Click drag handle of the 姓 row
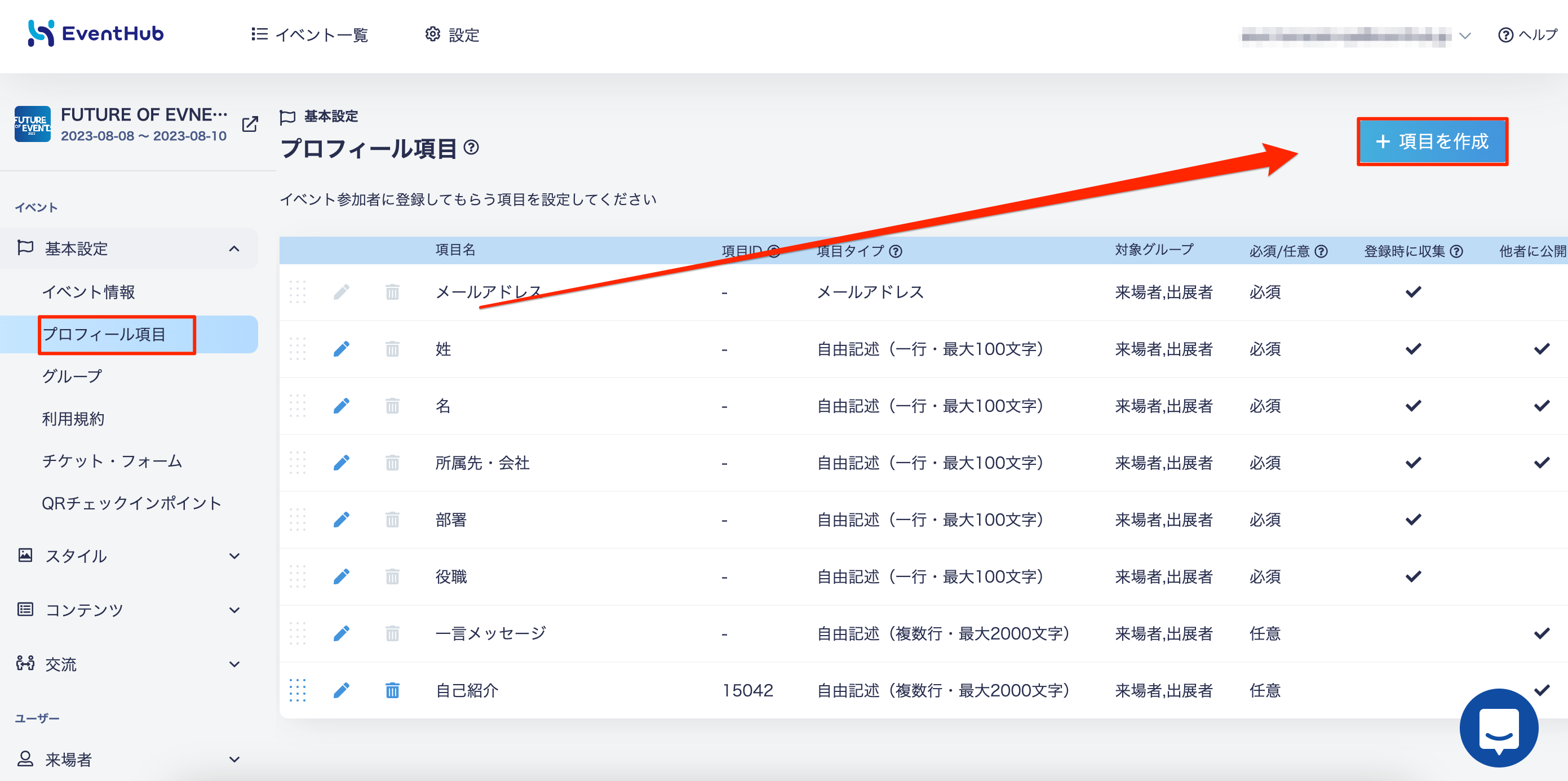 pos(298,349)
